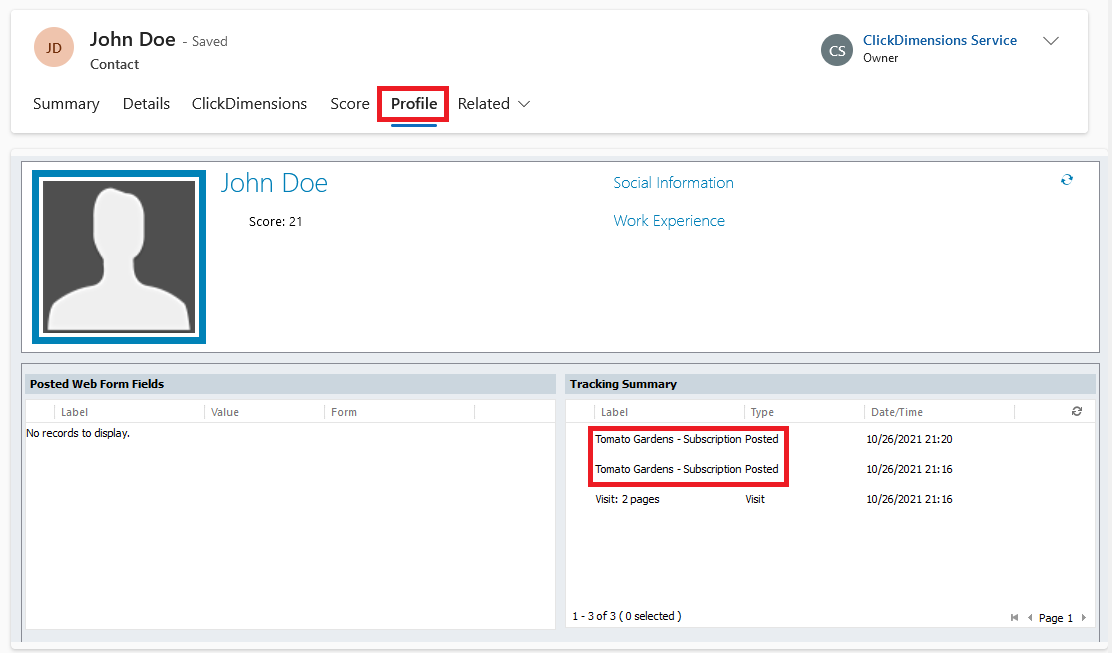This screenshot has height=653, width=1112.
Task: Expand the header chevron next to Owner
Action: tap(1051, 41)
